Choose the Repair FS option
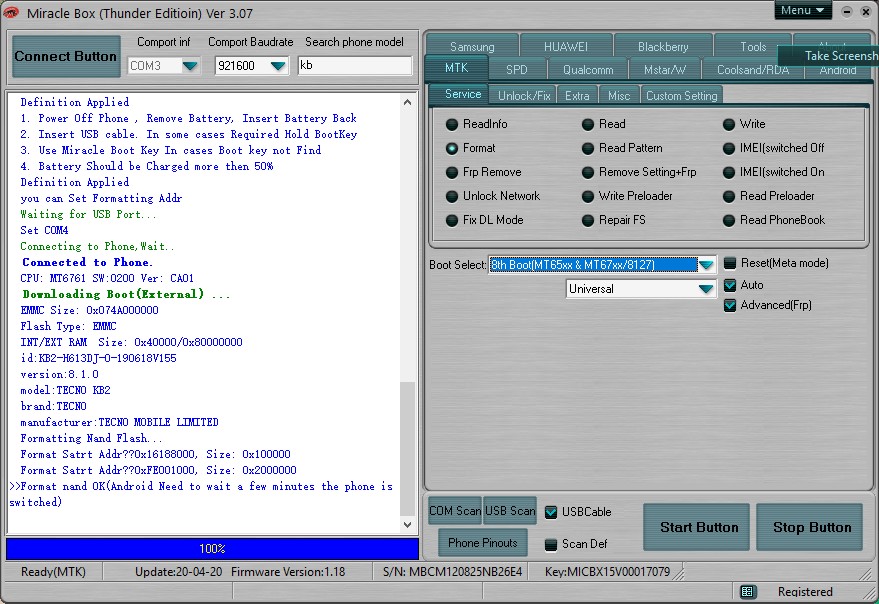This screenshot has width=879, height=604. [x=613, y=220]
